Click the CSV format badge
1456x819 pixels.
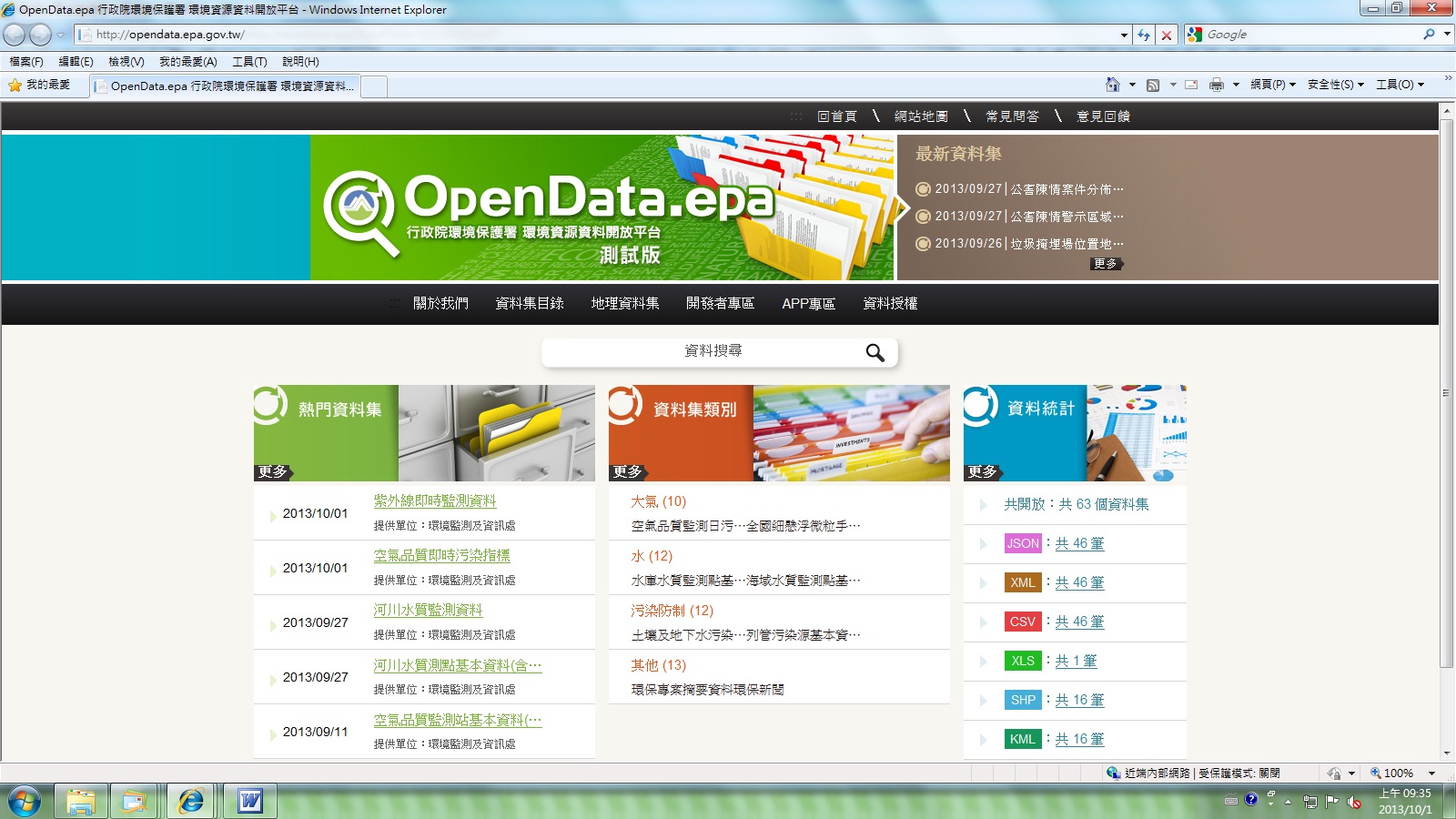click(x=1023, y=622)
